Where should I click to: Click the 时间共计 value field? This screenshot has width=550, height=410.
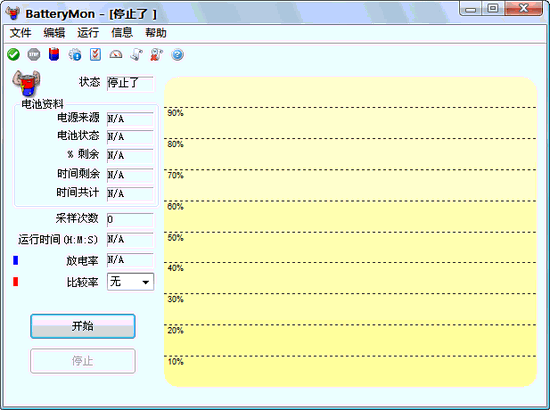point(130,194)
